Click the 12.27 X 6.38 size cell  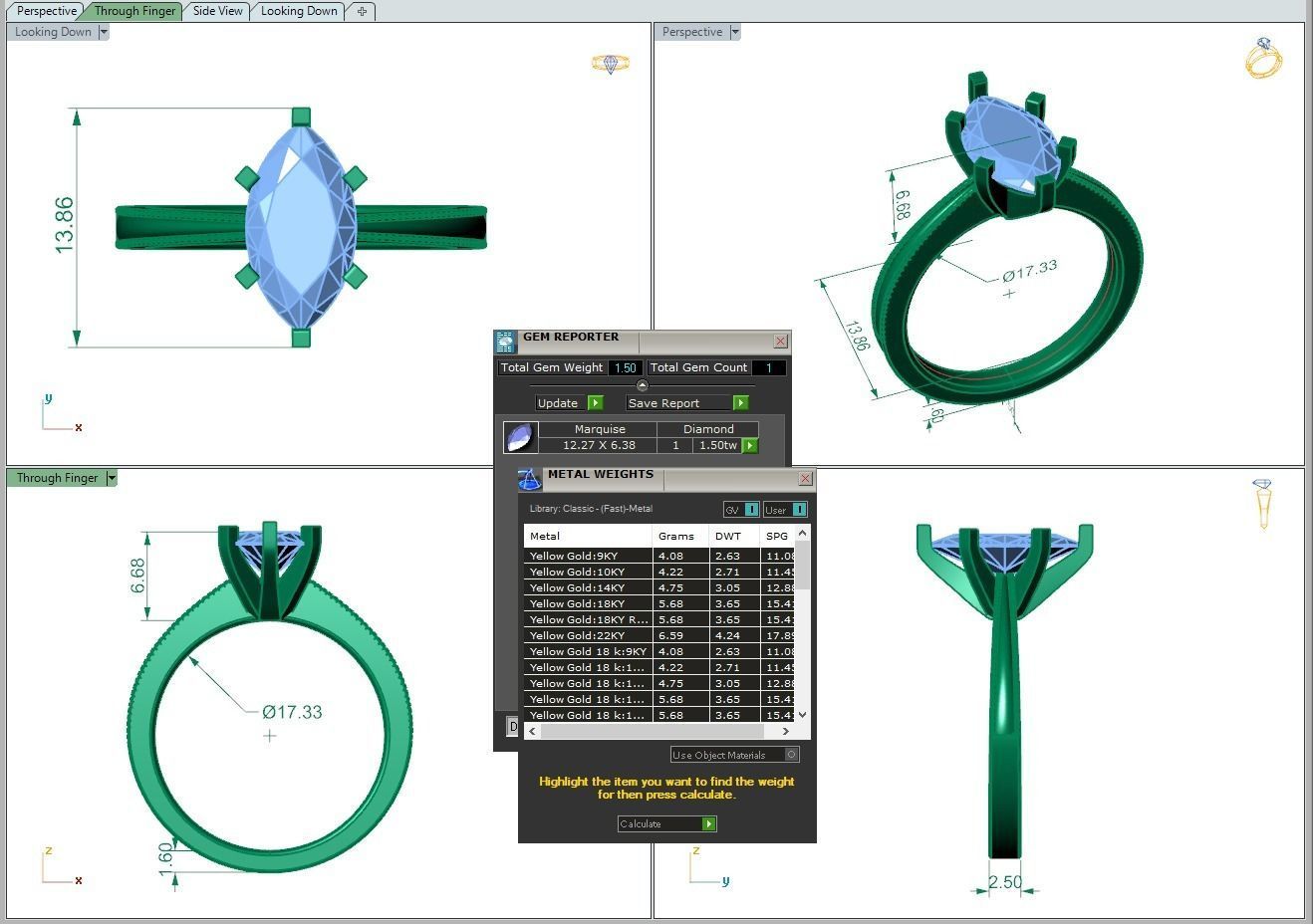pyautogui.click(x=599, y=445)
